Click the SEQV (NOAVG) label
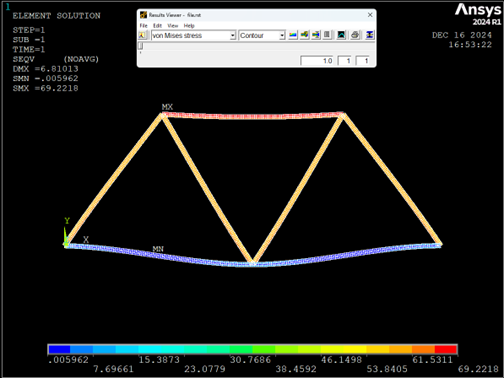Viewport: 504px width, 378px height. pos(56,59)
